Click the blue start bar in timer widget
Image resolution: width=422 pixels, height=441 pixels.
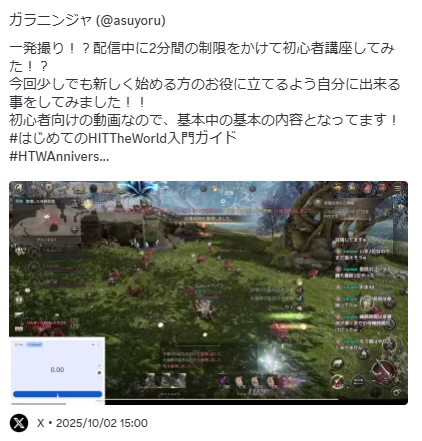pos(57,394)
